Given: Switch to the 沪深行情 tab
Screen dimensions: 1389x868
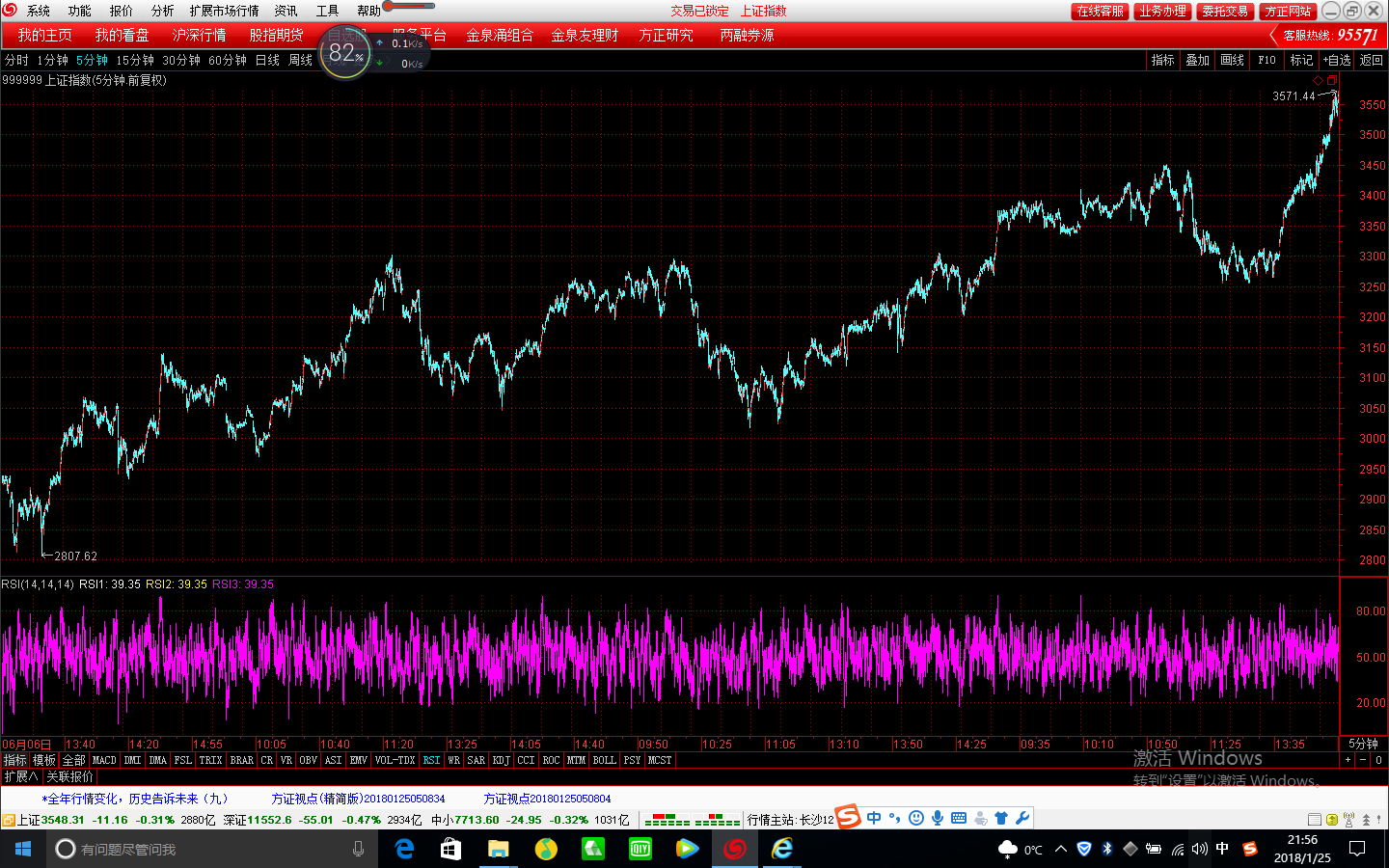Looking at the screenshot, I should tap(199, 36).
